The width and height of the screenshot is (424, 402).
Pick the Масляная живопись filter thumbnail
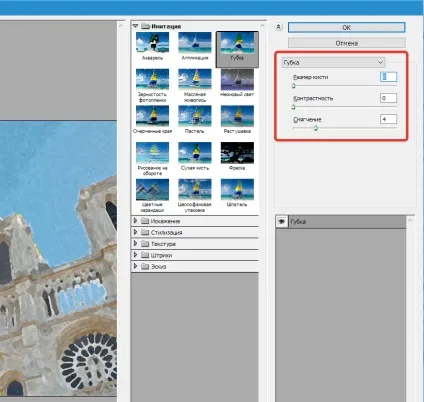[195, 80]
